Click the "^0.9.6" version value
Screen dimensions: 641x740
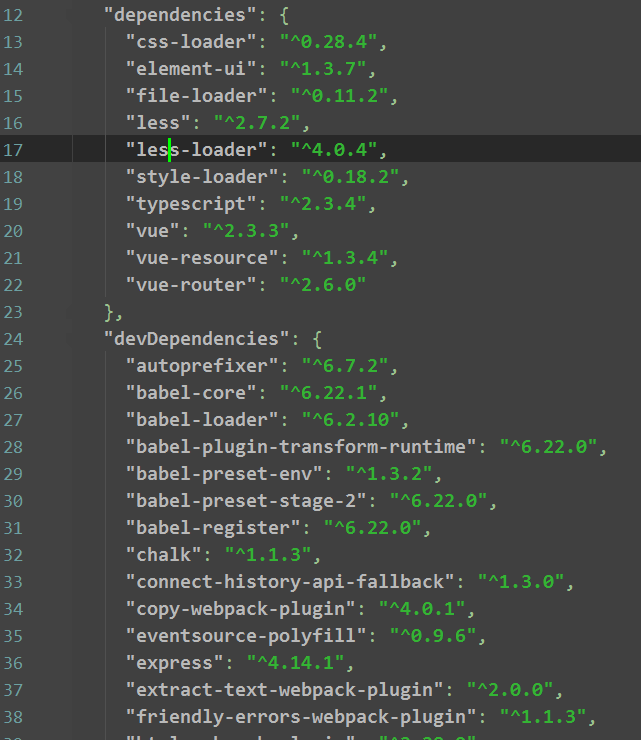tap(433, 636)
